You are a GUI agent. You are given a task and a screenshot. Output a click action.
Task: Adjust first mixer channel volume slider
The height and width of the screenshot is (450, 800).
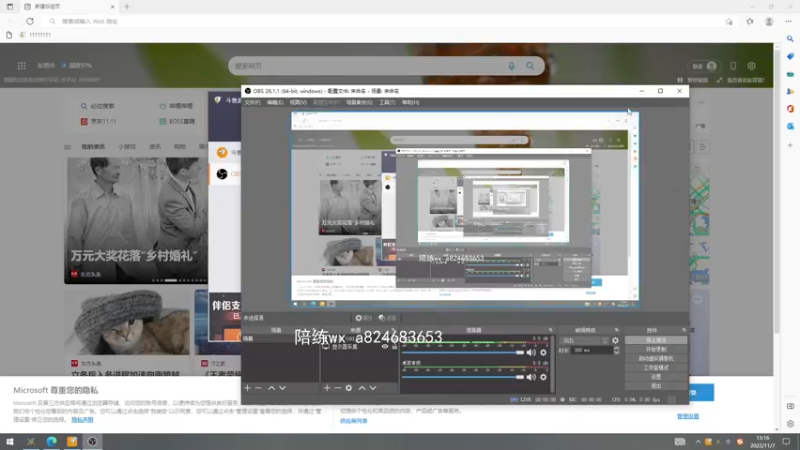coord(463,353)
